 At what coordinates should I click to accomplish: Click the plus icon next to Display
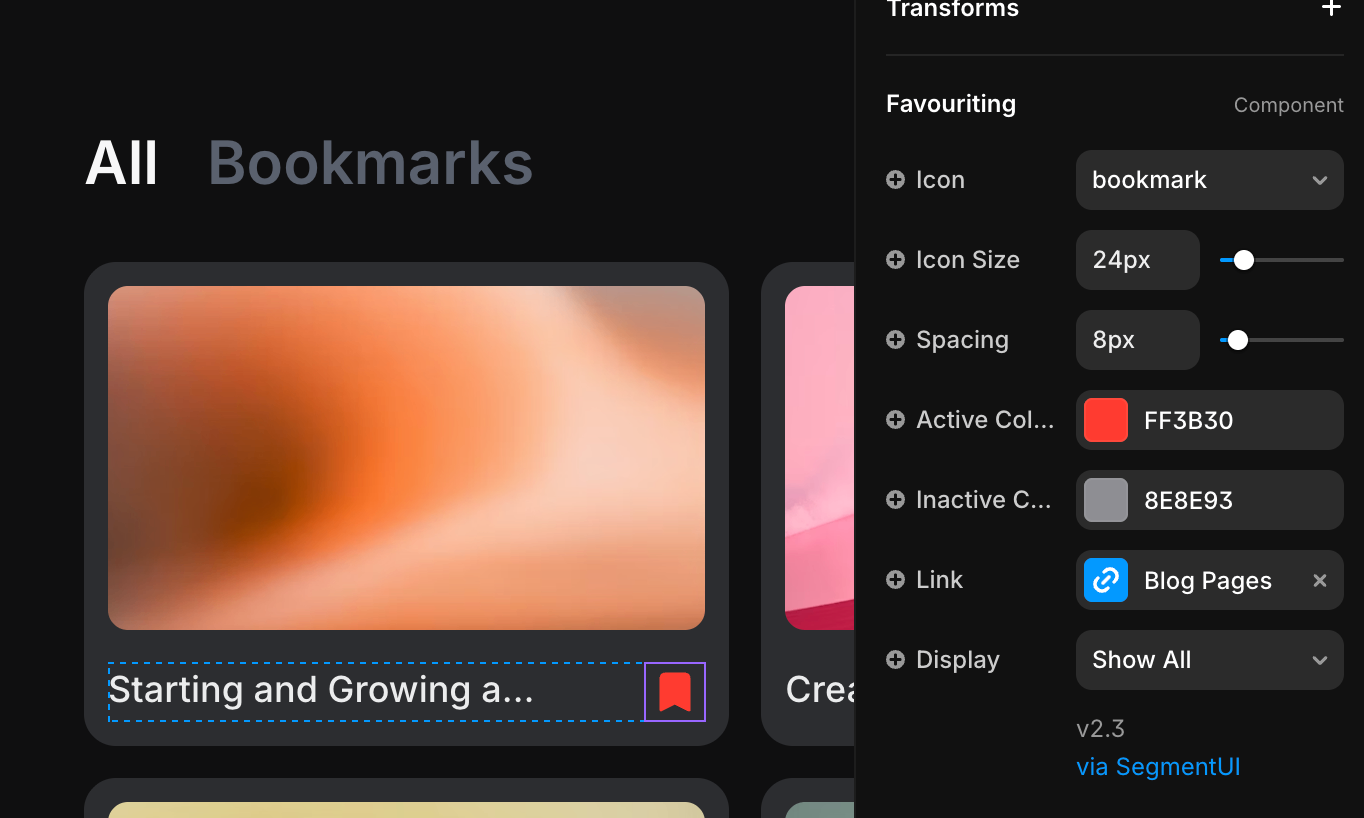click(895, 660)
